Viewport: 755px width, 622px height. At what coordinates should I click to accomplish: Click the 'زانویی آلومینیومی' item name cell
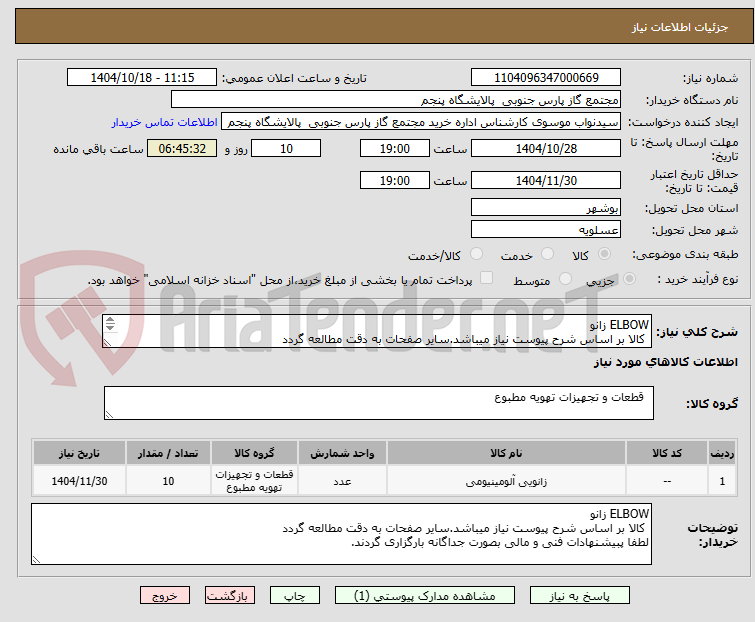(x=506, y=481)
